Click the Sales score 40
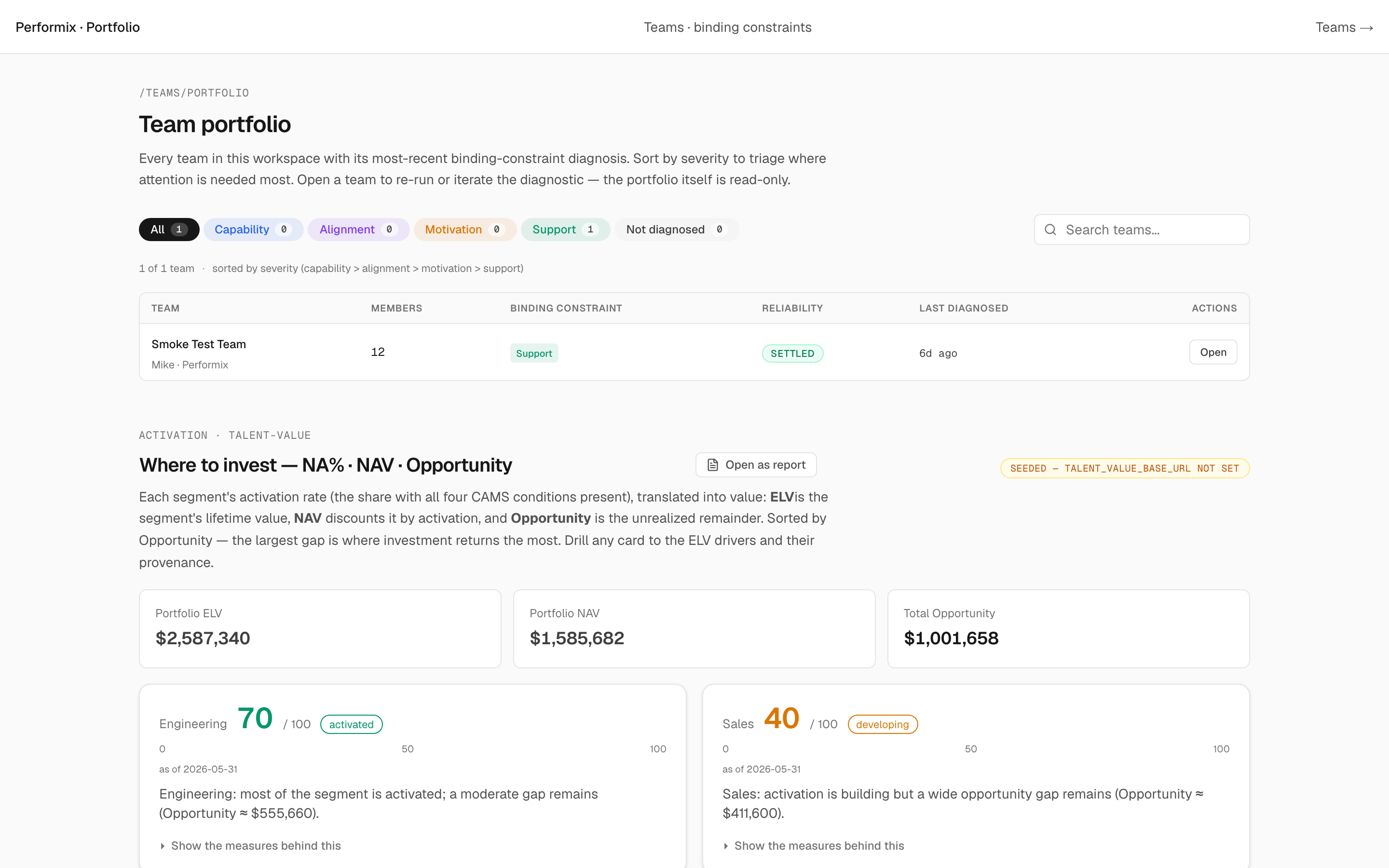This screenshot has height=868, width=1389. pos(781,718)
